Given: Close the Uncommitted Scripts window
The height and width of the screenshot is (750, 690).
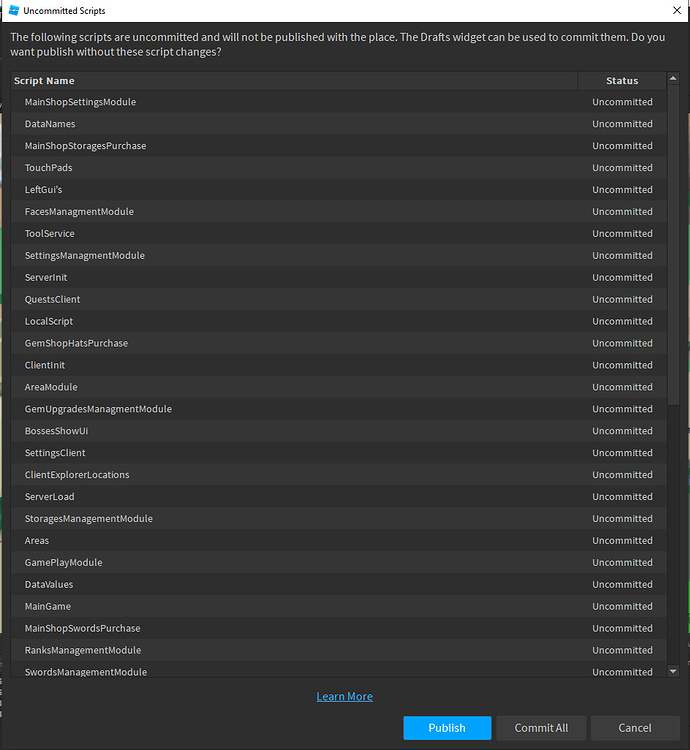Looking at the screenshot, I should click(x=677, y=11).
